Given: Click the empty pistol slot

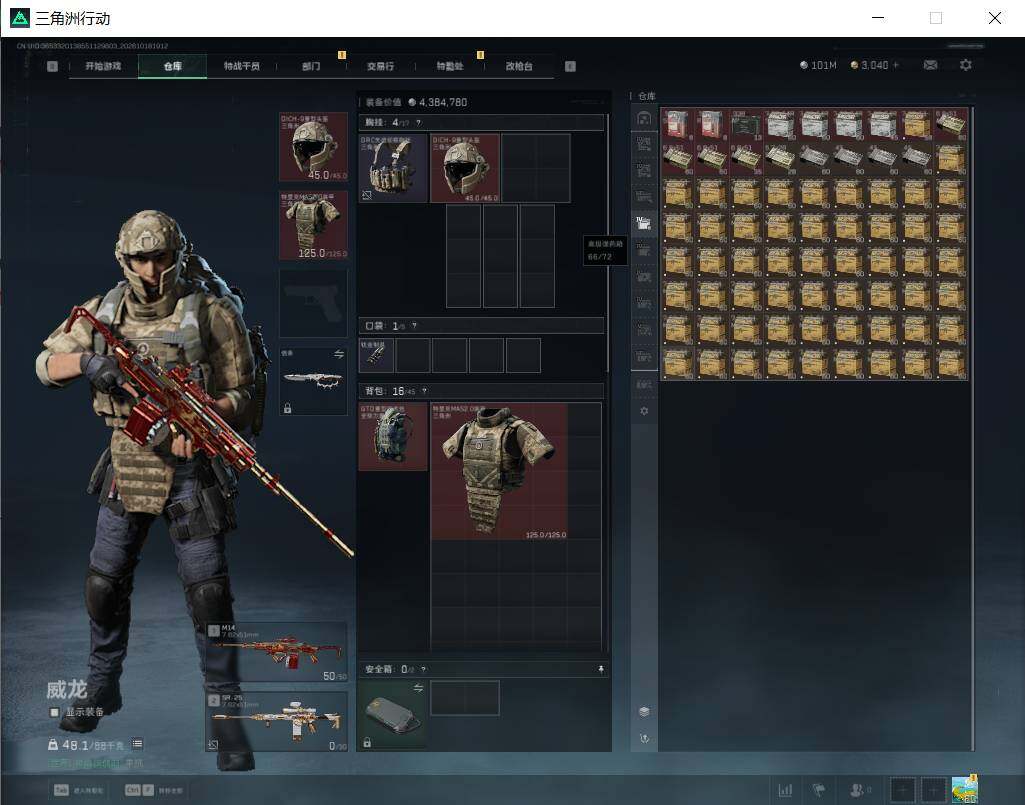Looking at the screenshot, I should click(313, 303).
